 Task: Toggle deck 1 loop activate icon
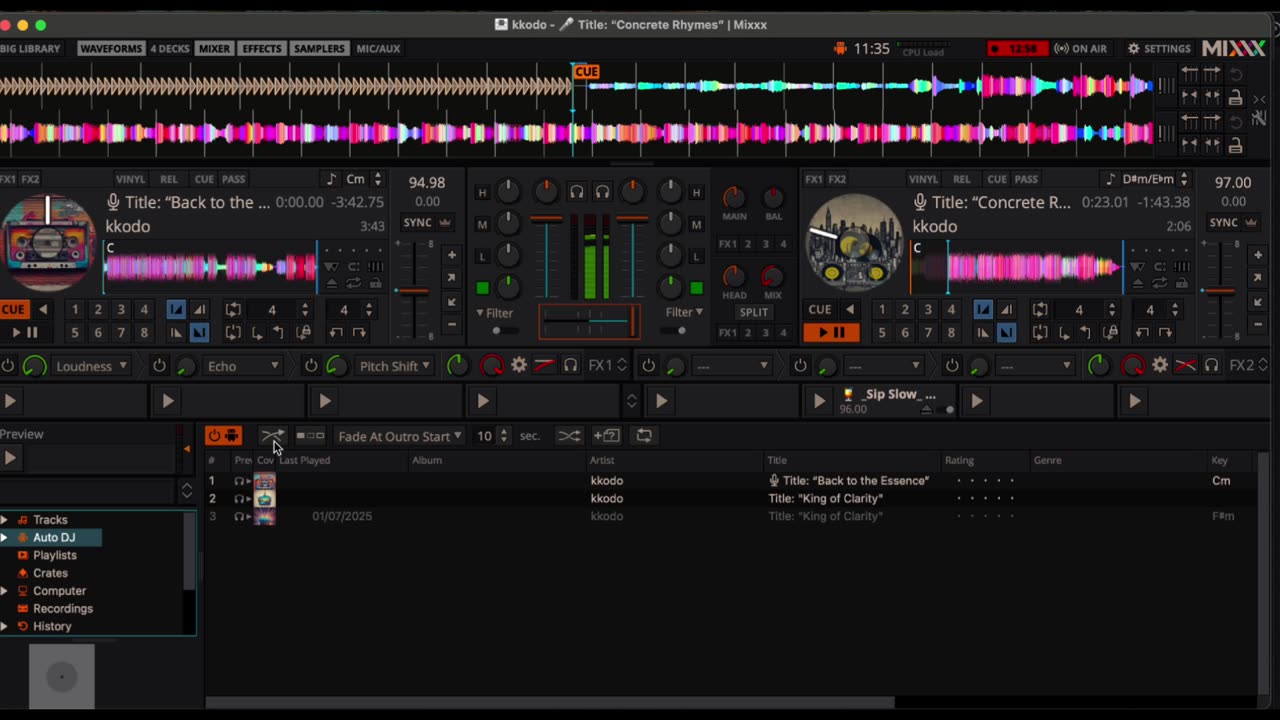[233, 310]
